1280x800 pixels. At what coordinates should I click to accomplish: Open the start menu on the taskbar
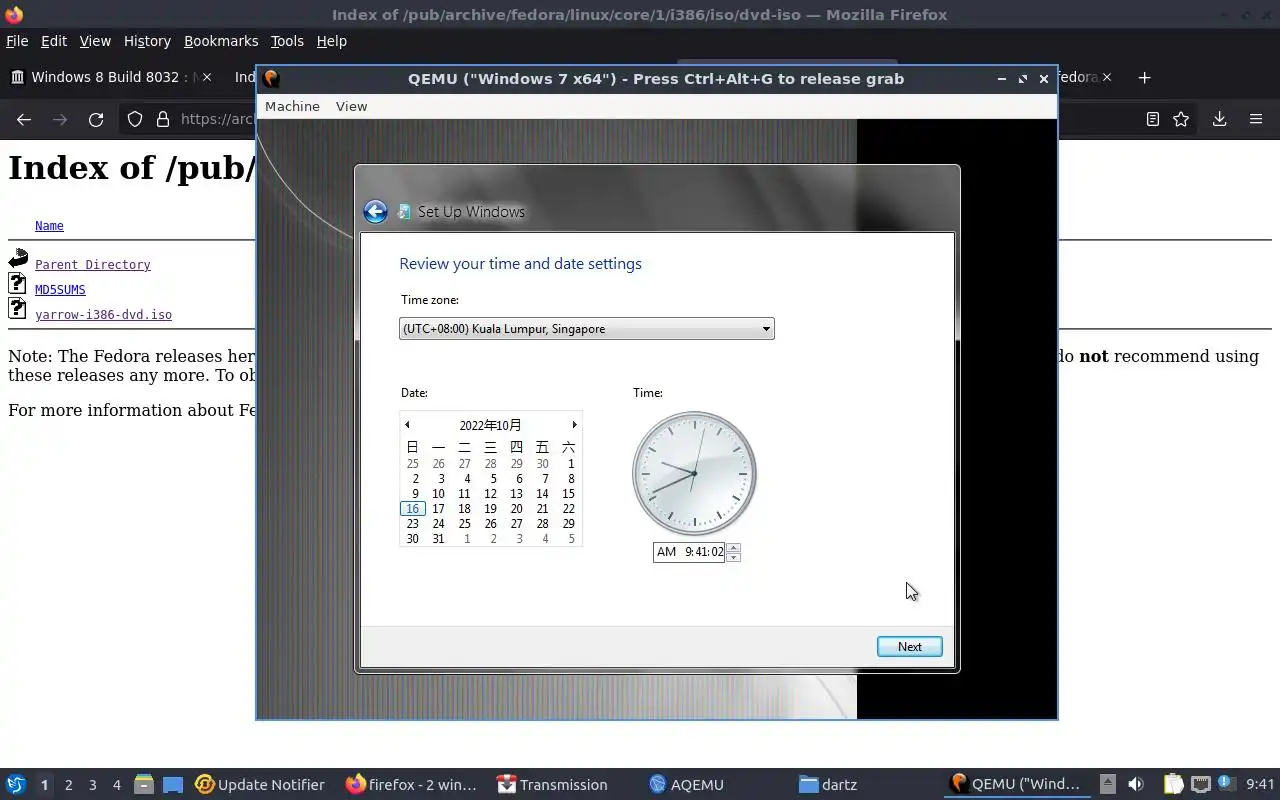pyautogui.click(x=16, y=784)
